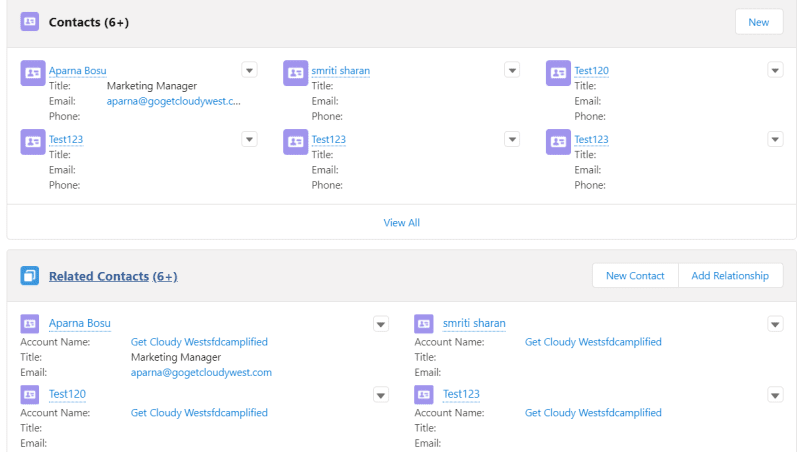Screen dimensions: 800x452
Task: Create a New contact via the New button
Action: pos(759,22)
